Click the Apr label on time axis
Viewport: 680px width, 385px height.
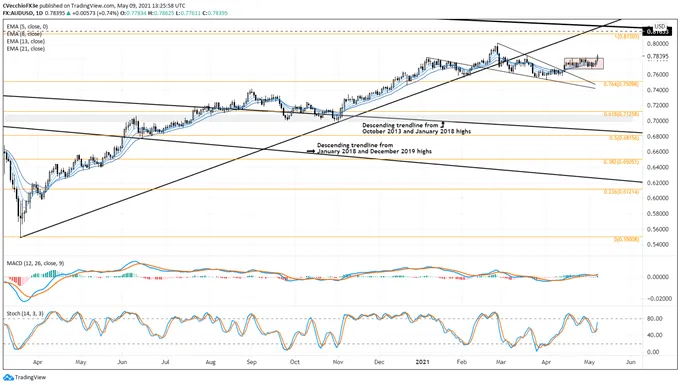(x=38, y=362)
